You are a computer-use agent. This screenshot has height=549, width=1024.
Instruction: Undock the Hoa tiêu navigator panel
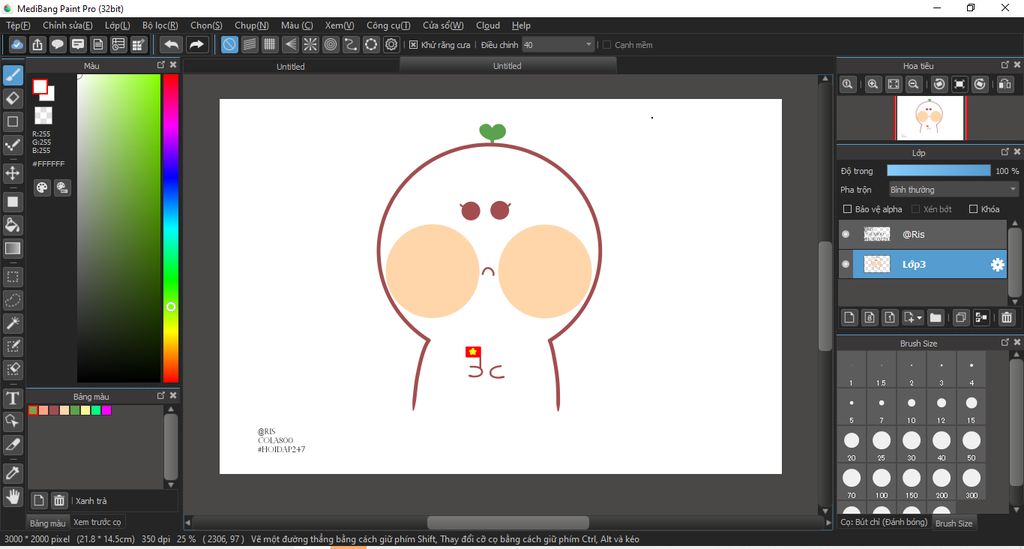point(1005,65)
